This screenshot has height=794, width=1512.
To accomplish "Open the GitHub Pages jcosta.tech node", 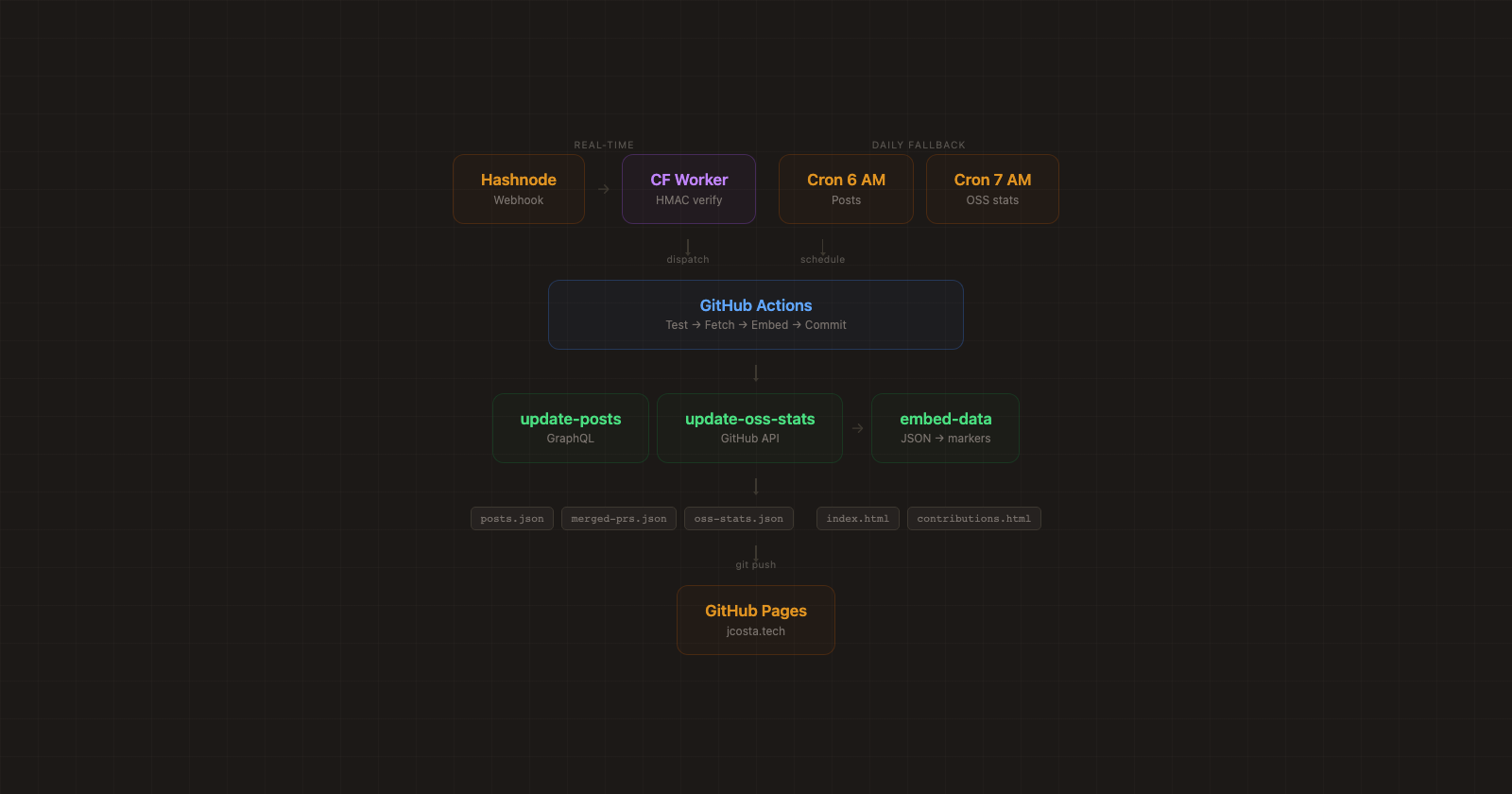I will point(755,620).
